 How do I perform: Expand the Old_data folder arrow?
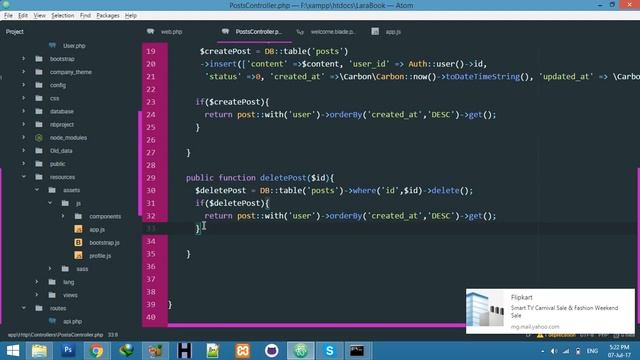point(23,151)
